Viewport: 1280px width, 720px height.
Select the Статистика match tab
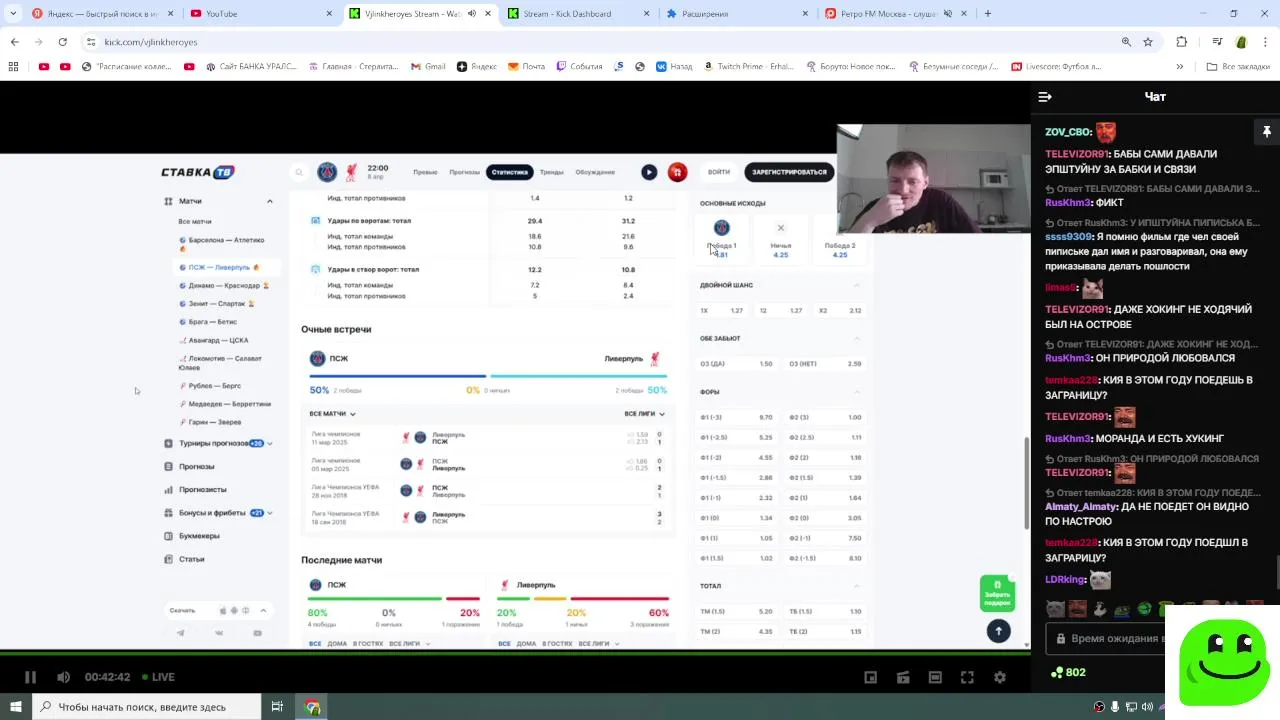[x=510, y=172]
